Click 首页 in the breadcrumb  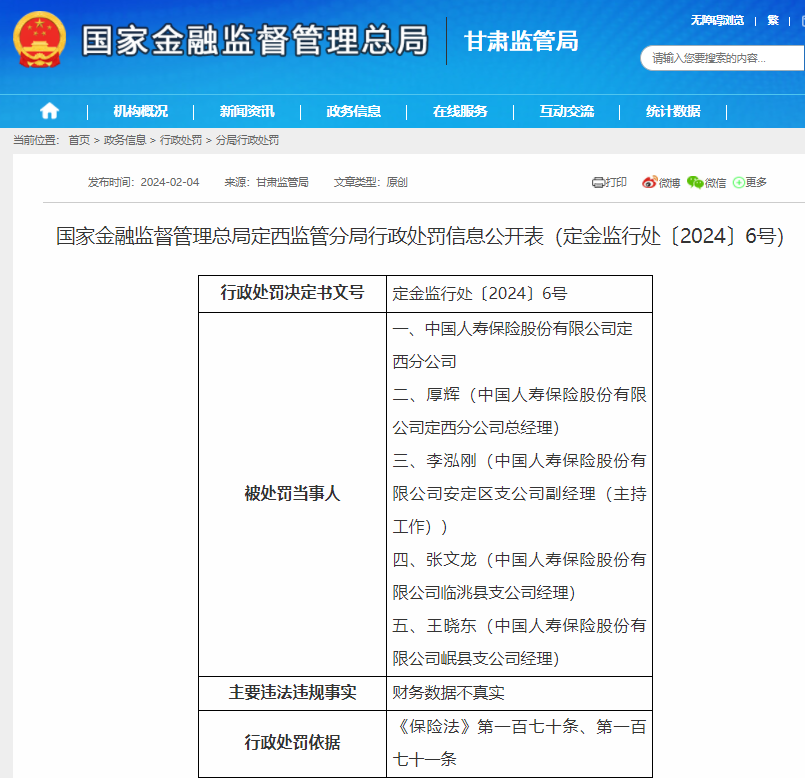(79, 140)
